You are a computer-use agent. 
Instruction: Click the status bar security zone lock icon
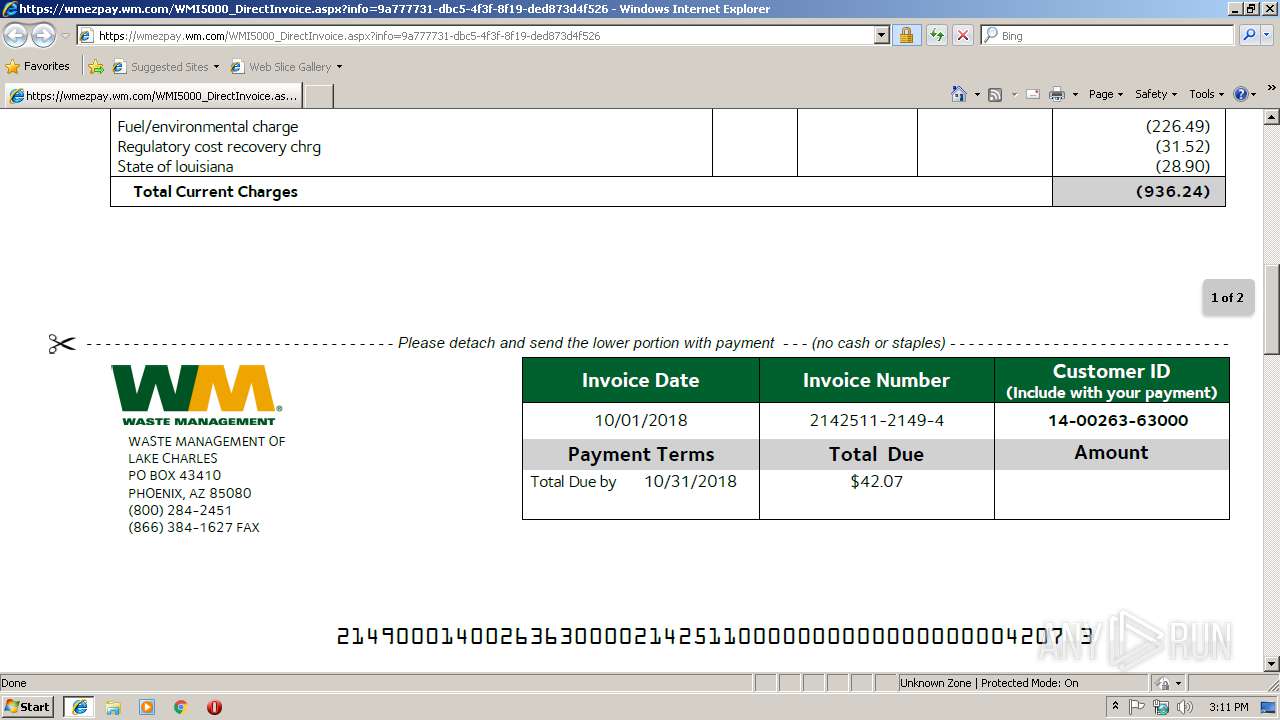click(1163, 683)
